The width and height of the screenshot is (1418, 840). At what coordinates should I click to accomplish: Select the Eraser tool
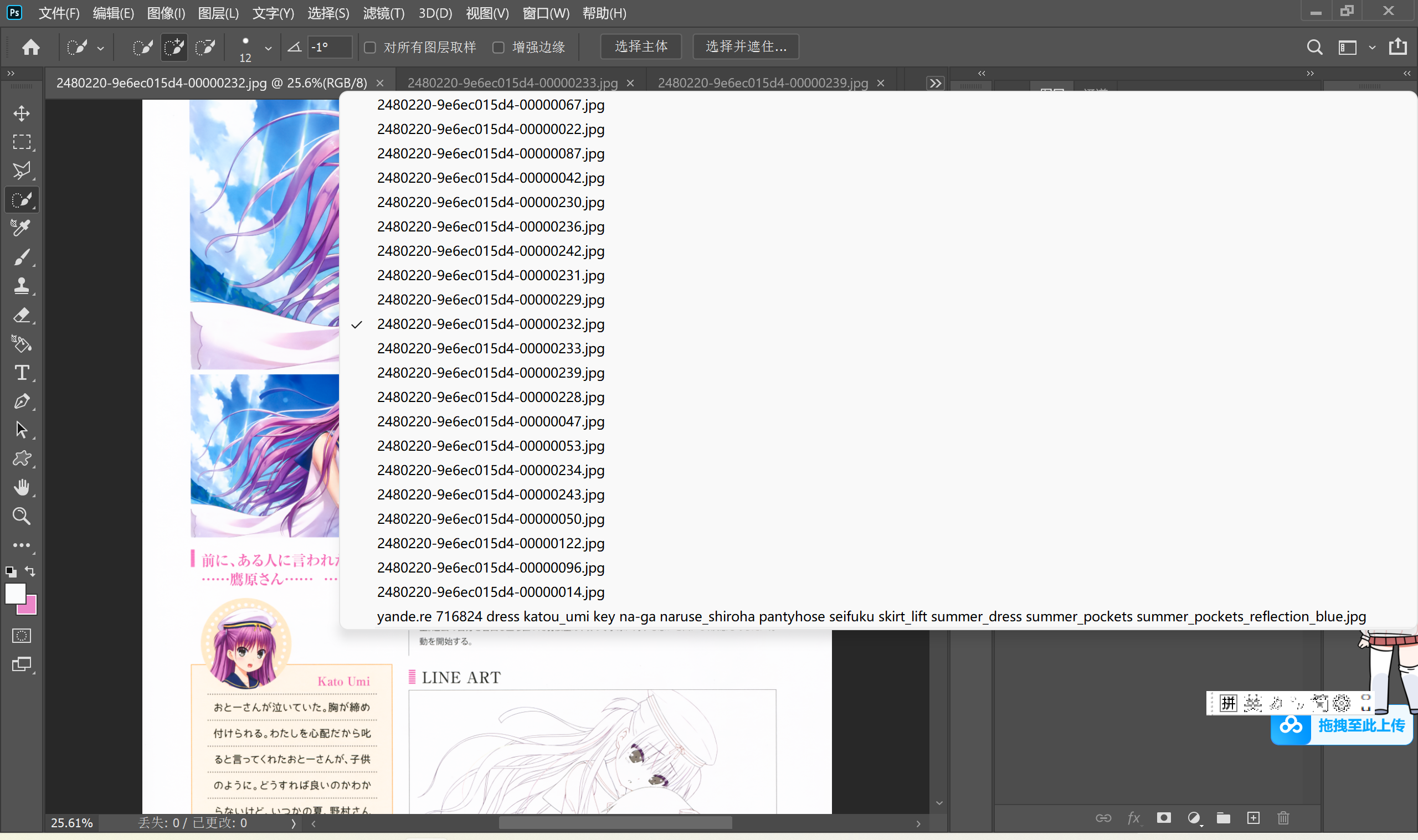coord(22,315)
